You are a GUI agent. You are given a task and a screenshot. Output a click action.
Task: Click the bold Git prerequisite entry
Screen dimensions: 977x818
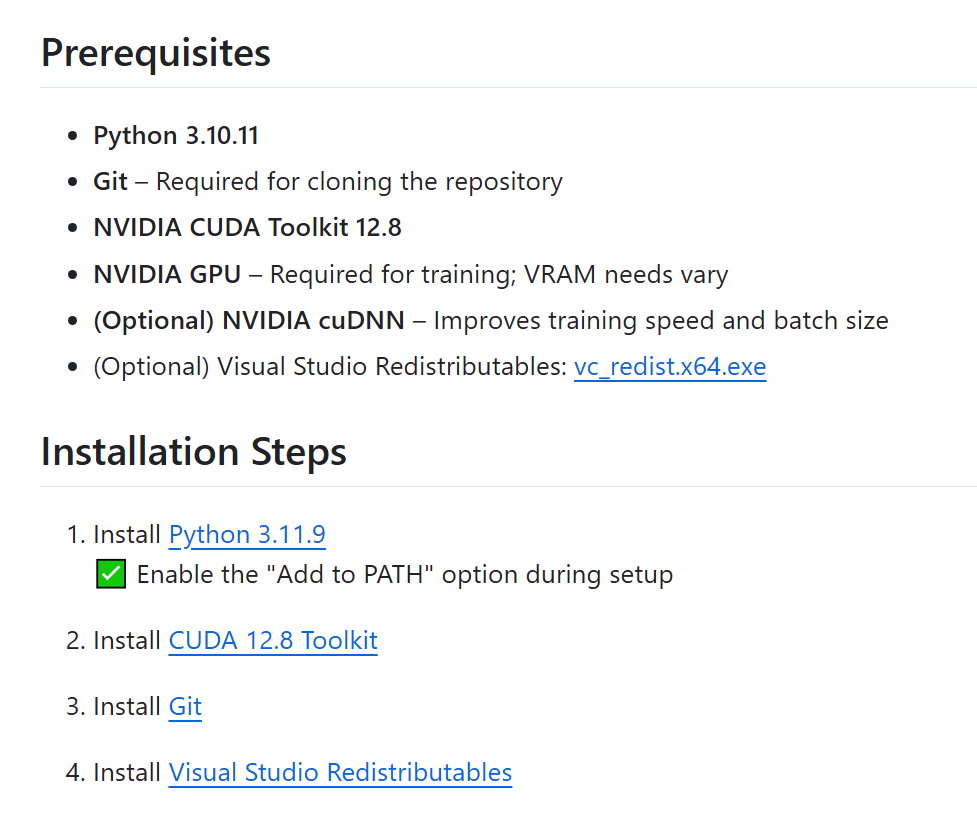click(110, 182)
